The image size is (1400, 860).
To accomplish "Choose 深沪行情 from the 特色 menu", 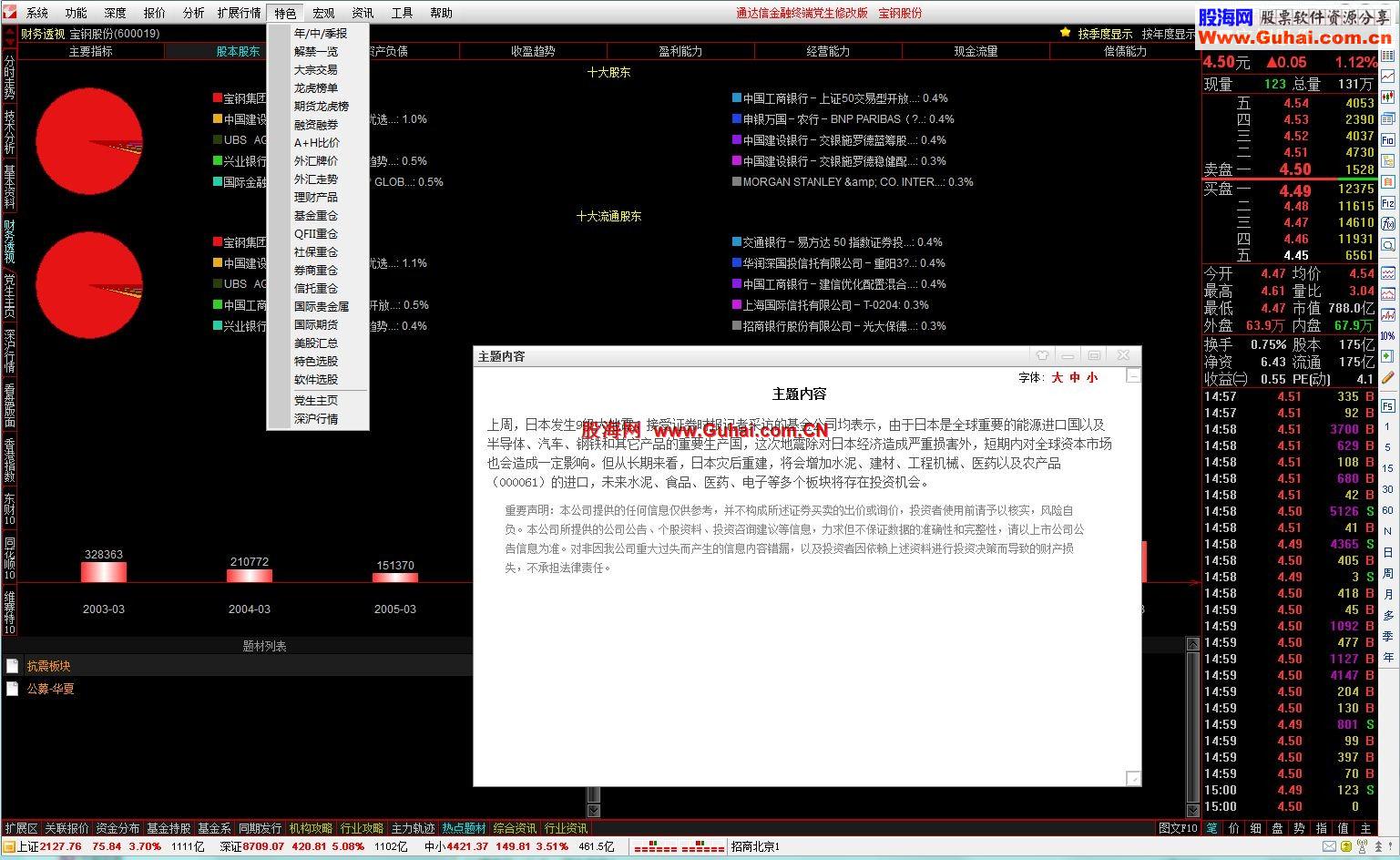I will 316,419.
